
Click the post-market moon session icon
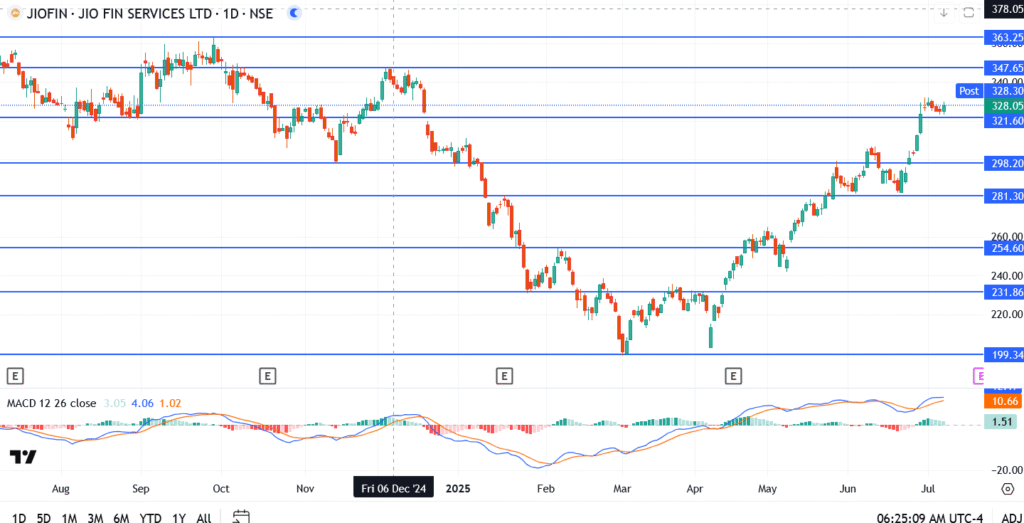tap(292, 14)
